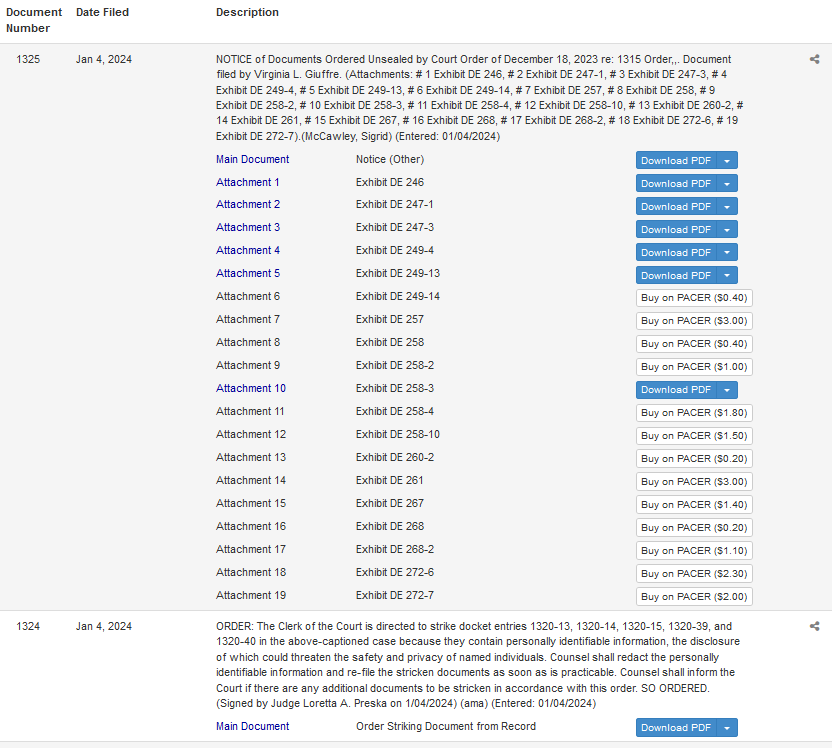The image size is (837, 748).
Task: Expand download options for Exhibit DE 258-3
Action: 727,390
